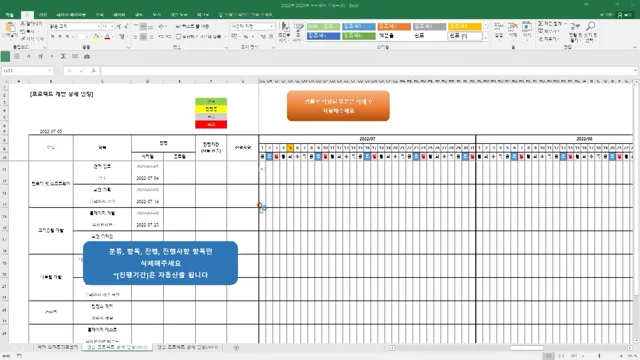The width and height of the screenshot is (640, 360).
Task: Click the Tell Me search box
Action: click(x=246, y=15)
